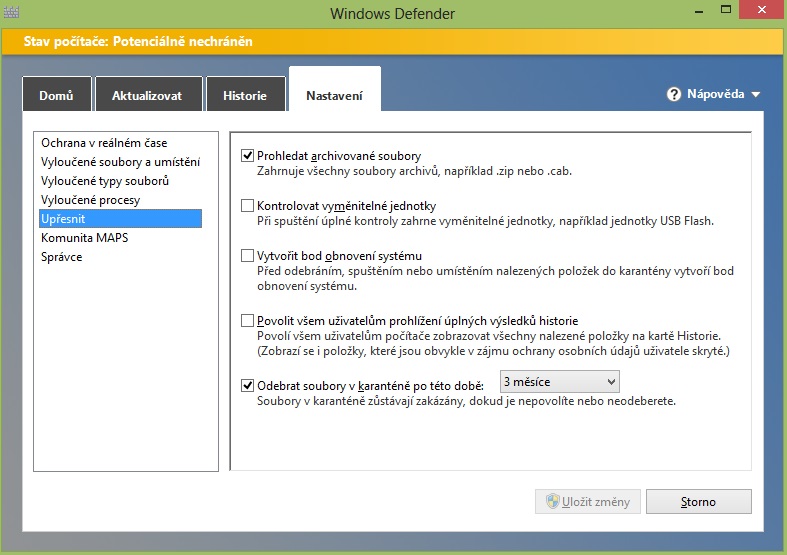Open Vyloučené soubory a umístění settings
The width and height of the screenshot is (787, 555).
[x=120, y=162]
